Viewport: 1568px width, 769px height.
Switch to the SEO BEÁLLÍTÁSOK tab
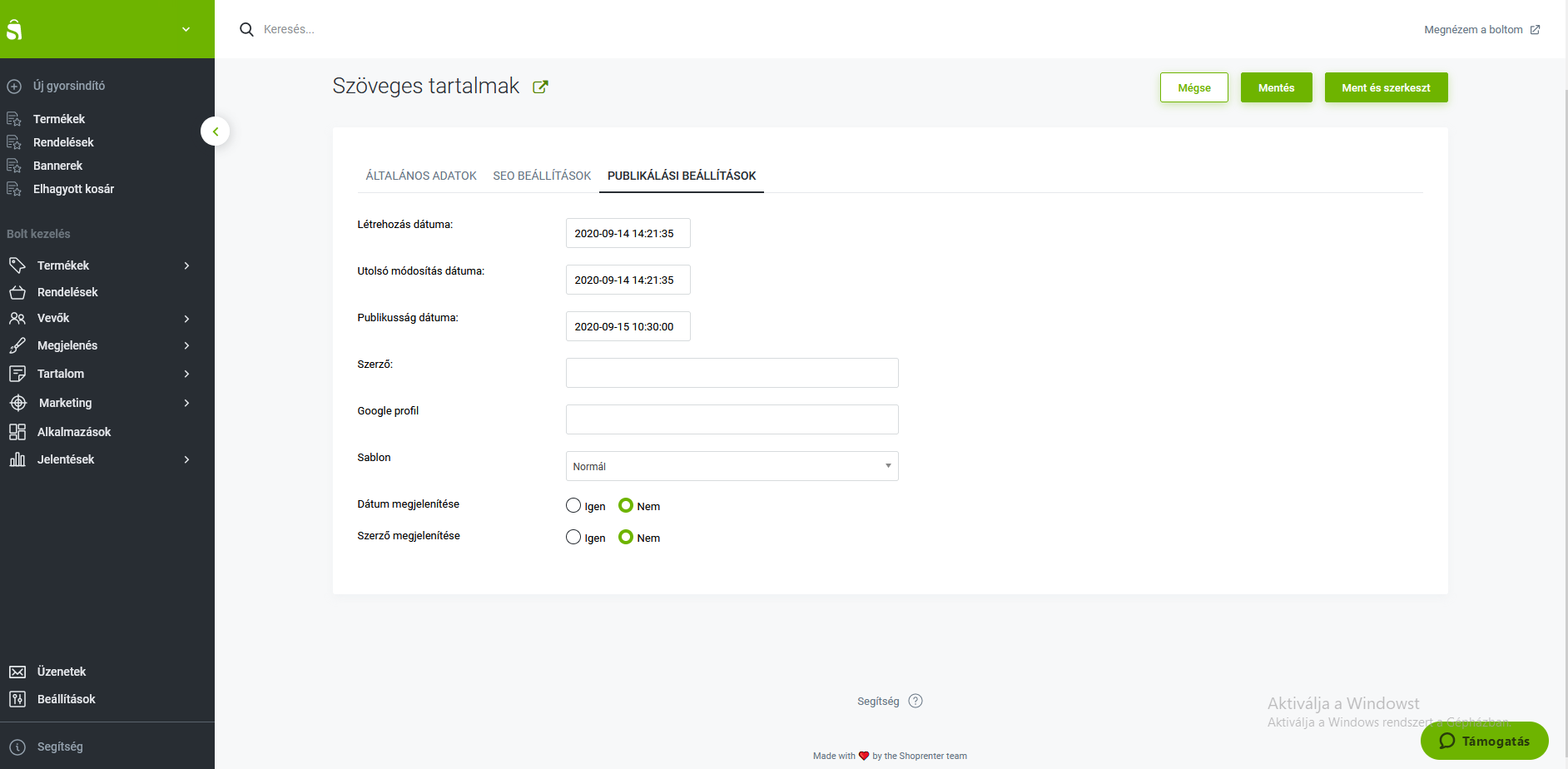coord(542,176)
